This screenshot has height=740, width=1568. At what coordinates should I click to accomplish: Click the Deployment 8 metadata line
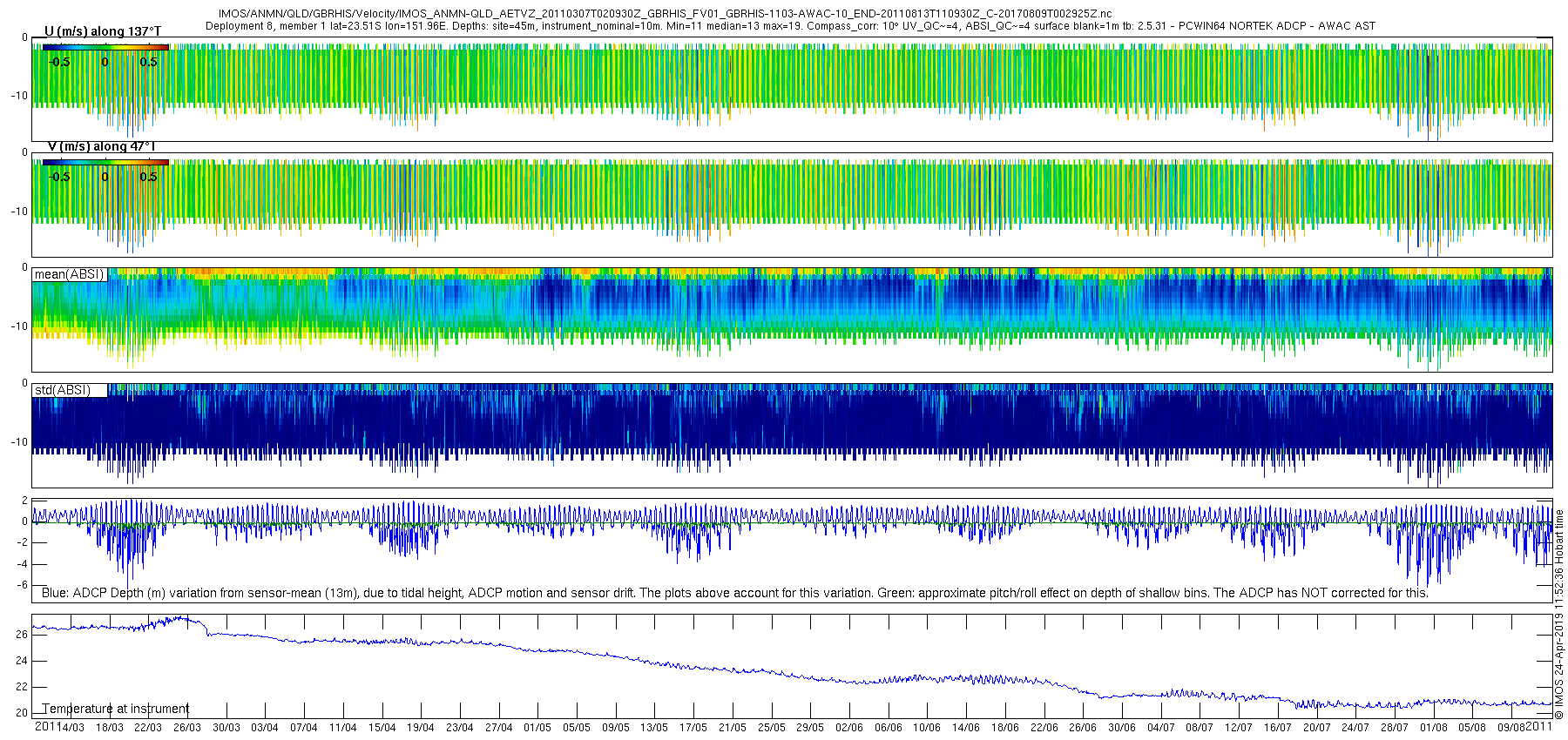(790, 26)
